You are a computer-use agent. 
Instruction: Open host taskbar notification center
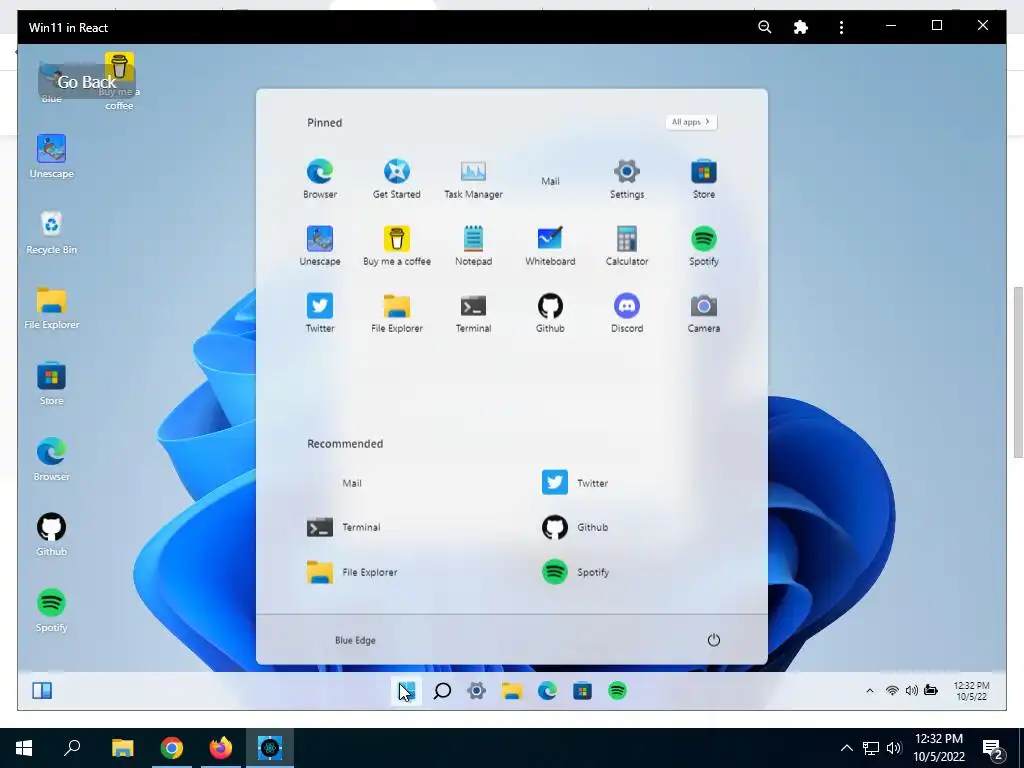[x=993, y=749]
